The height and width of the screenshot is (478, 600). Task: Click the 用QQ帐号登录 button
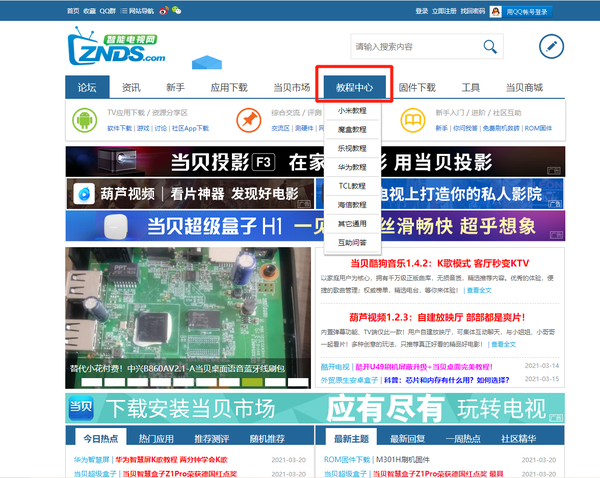pyautogui.click(x=527, y=12)
